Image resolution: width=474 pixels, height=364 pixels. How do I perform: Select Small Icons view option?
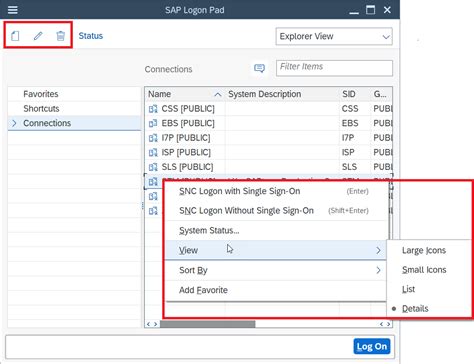(424, 270)
